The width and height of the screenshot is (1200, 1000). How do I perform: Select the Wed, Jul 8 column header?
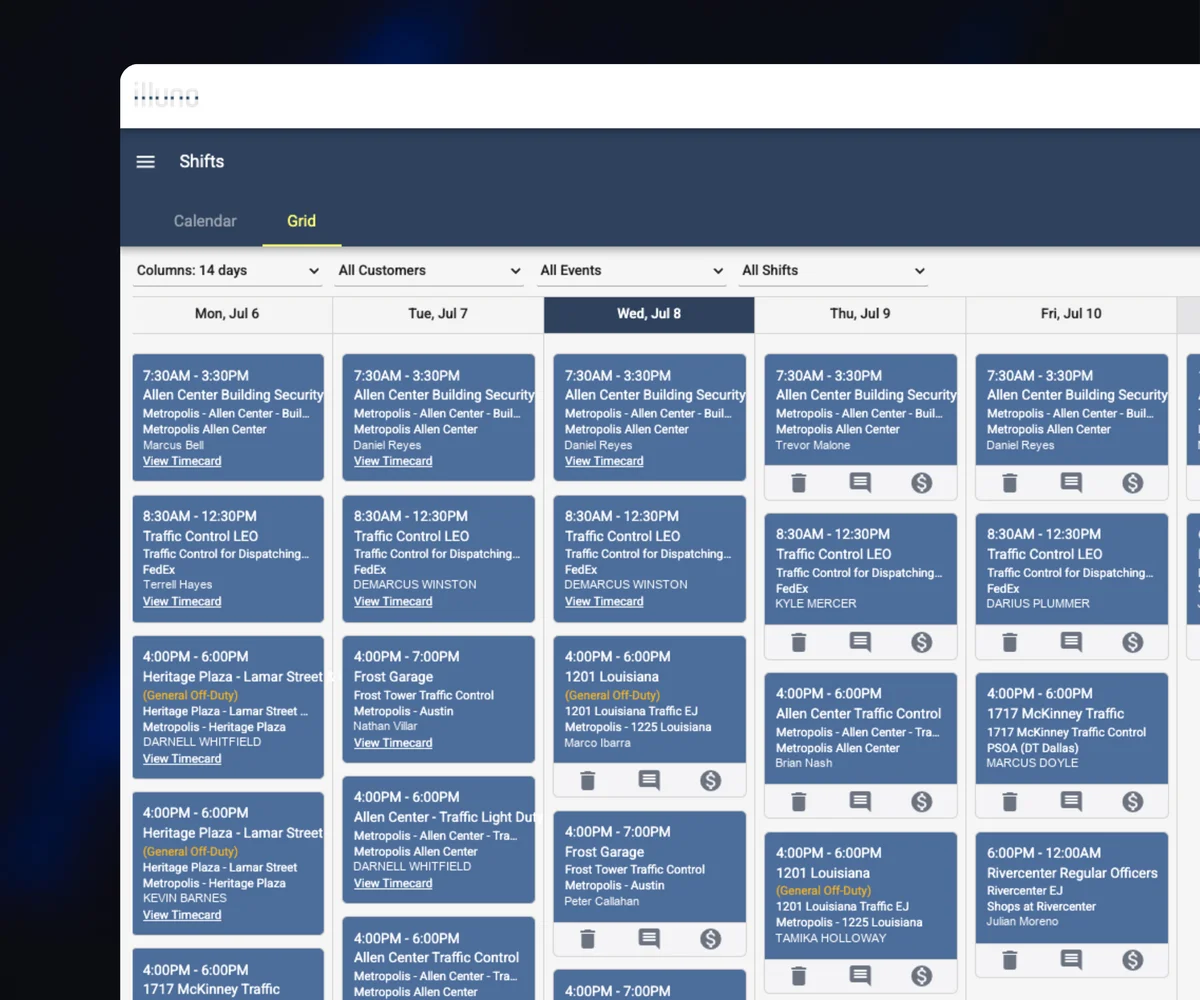(x=649, y=314)
